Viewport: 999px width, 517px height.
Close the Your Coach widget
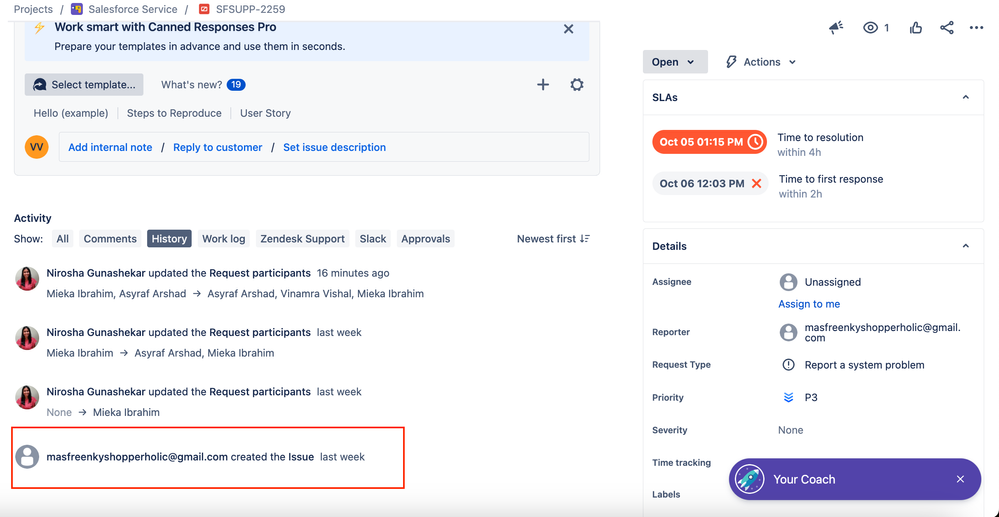point(960,479)
